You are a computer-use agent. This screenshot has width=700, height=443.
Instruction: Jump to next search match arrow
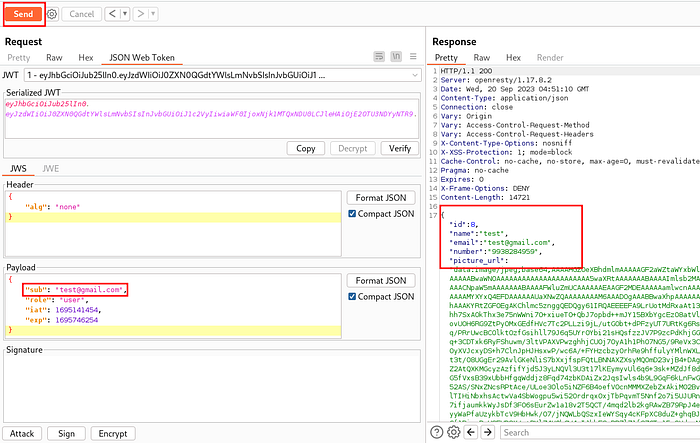(488, 432)
